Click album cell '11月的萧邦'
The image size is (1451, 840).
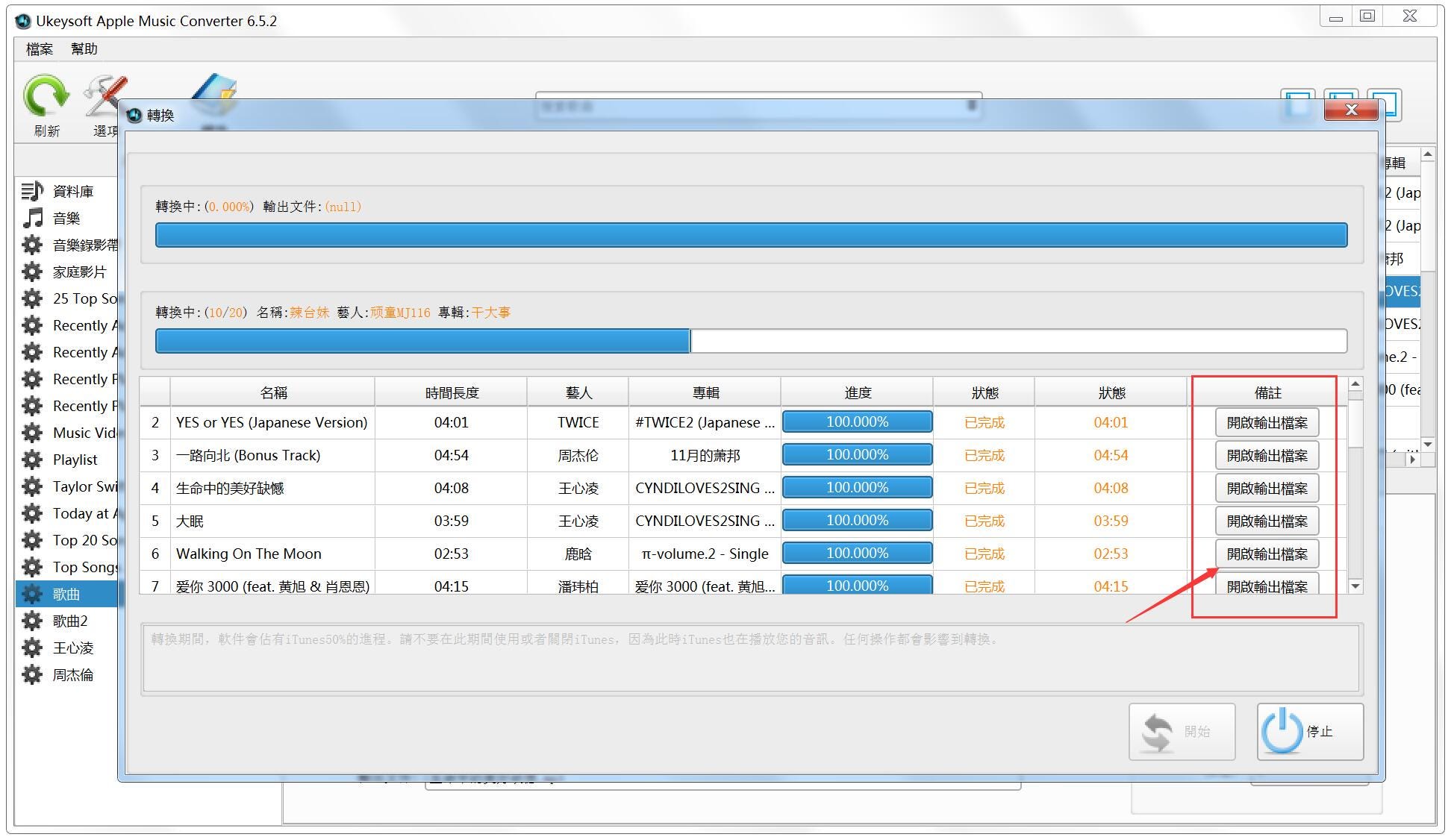705,455
